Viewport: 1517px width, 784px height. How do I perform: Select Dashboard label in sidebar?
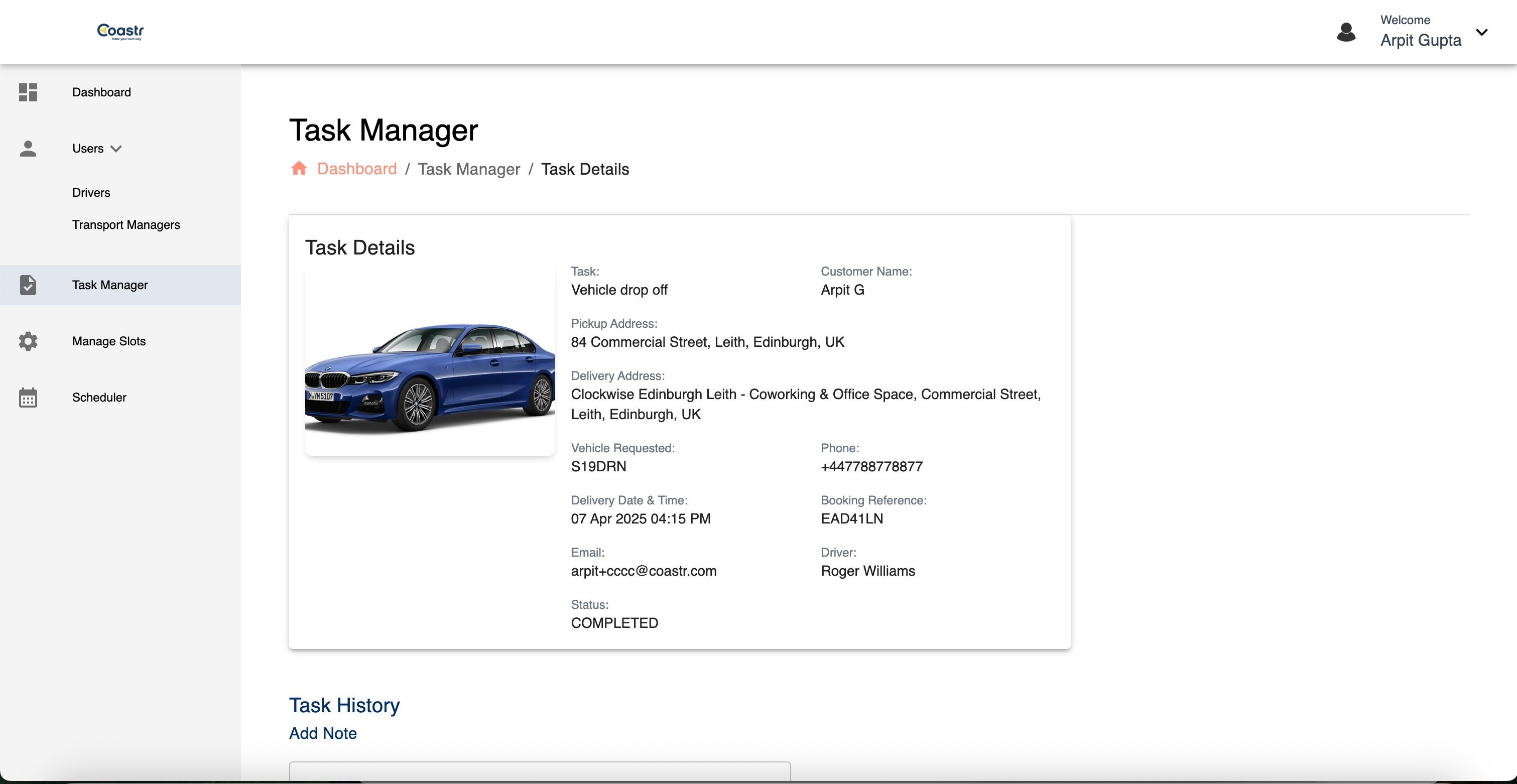(101, 92)
